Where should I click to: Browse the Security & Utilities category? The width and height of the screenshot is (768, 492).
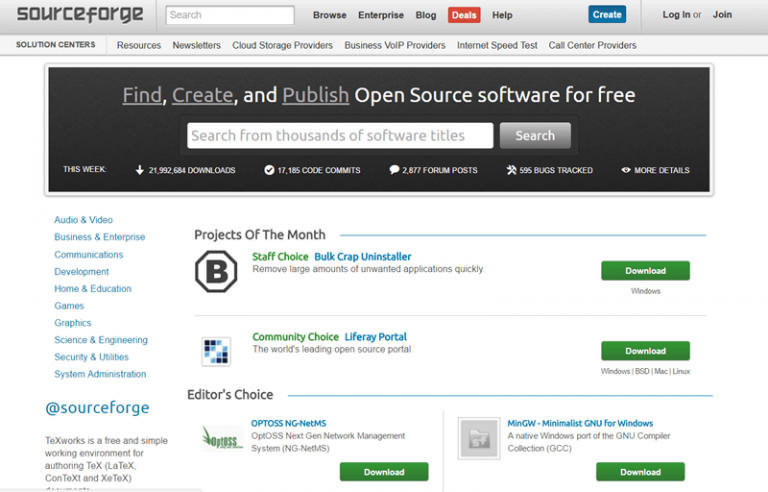click(91, 357)
